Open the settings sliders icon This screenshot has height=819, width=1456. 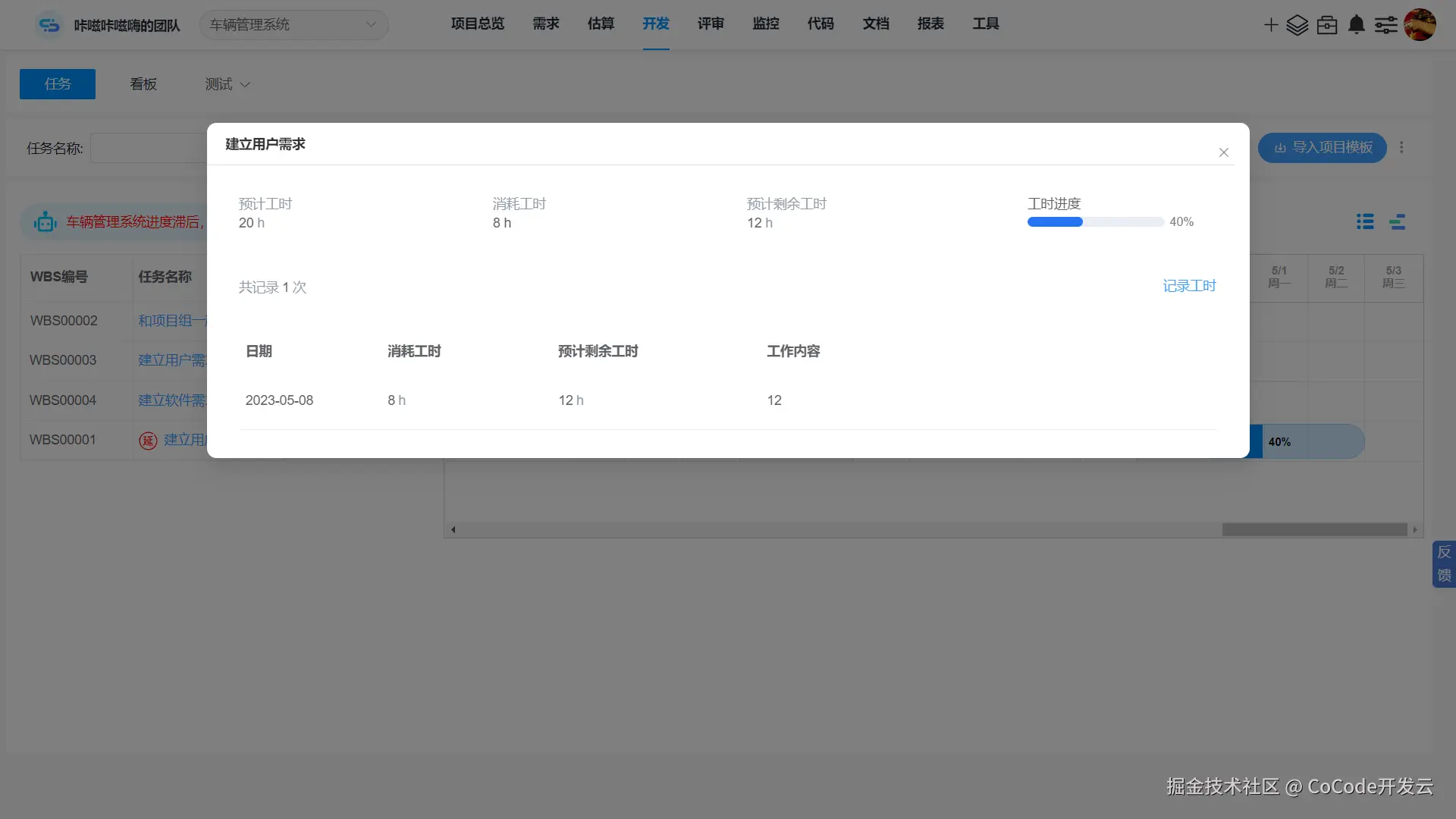[1386, 25]
